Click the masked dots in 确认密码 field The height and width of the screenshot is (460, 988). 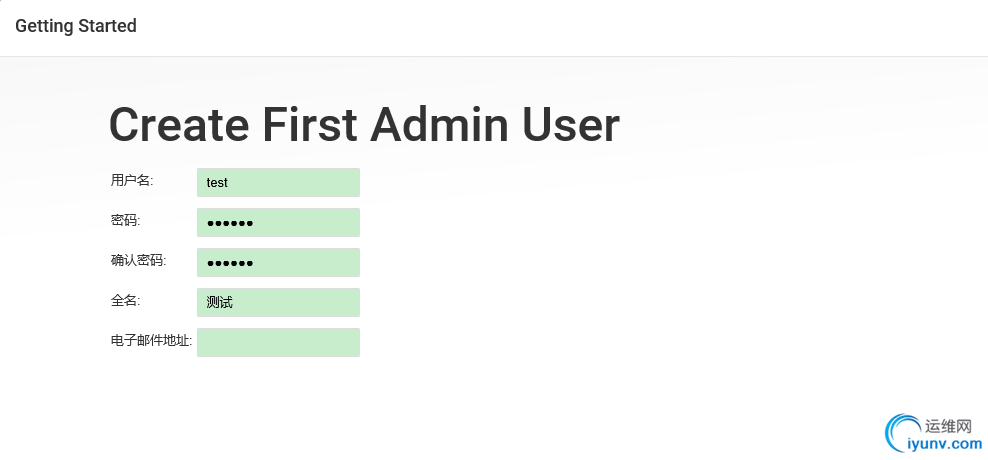pos(230,263)
